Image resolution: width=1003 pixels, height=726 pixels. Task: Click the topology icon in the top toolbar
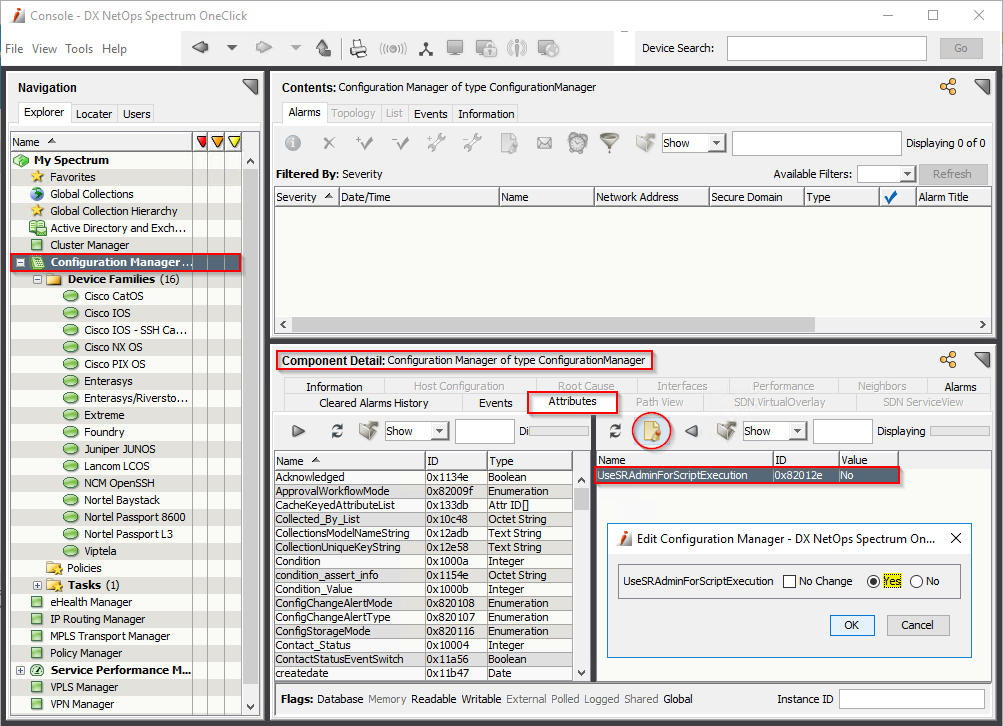point(426,48)
